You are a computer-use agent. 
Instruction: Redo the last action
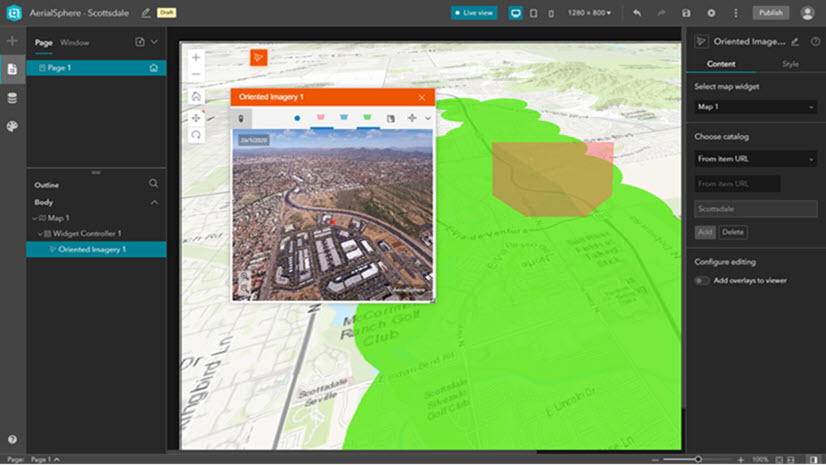[662, 13]
